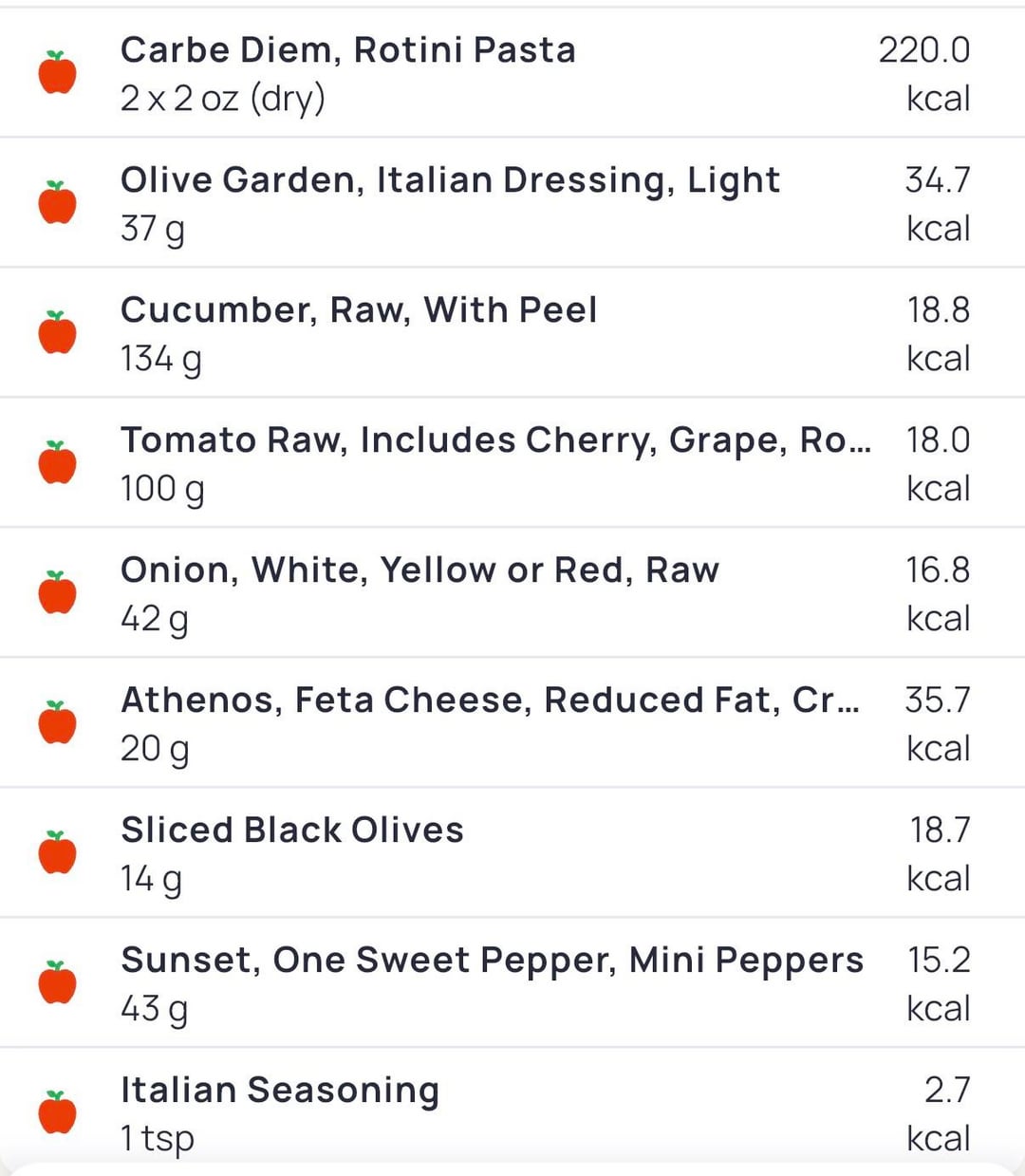The image size is (1025, 1176).
Task: Tap the apple icon next to Onion entry
Action: pos(57,593)
